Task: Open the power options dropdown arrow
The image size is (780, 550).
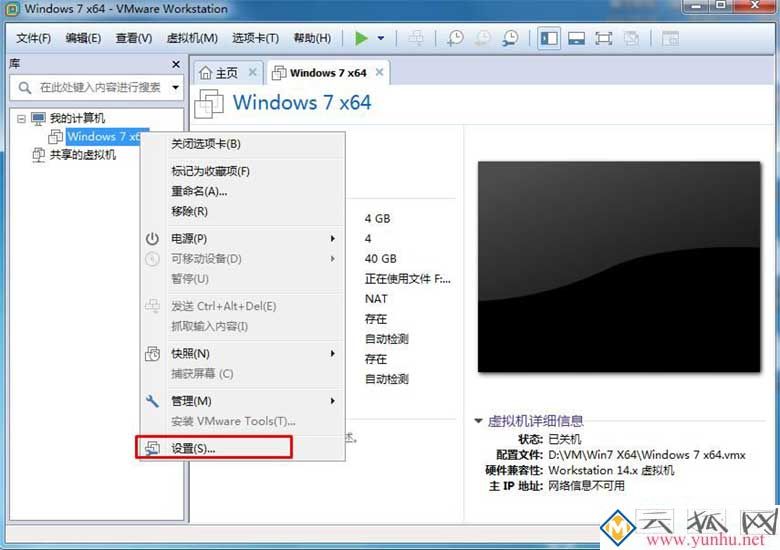Action: pyautogui.click(x=381, y=38)
